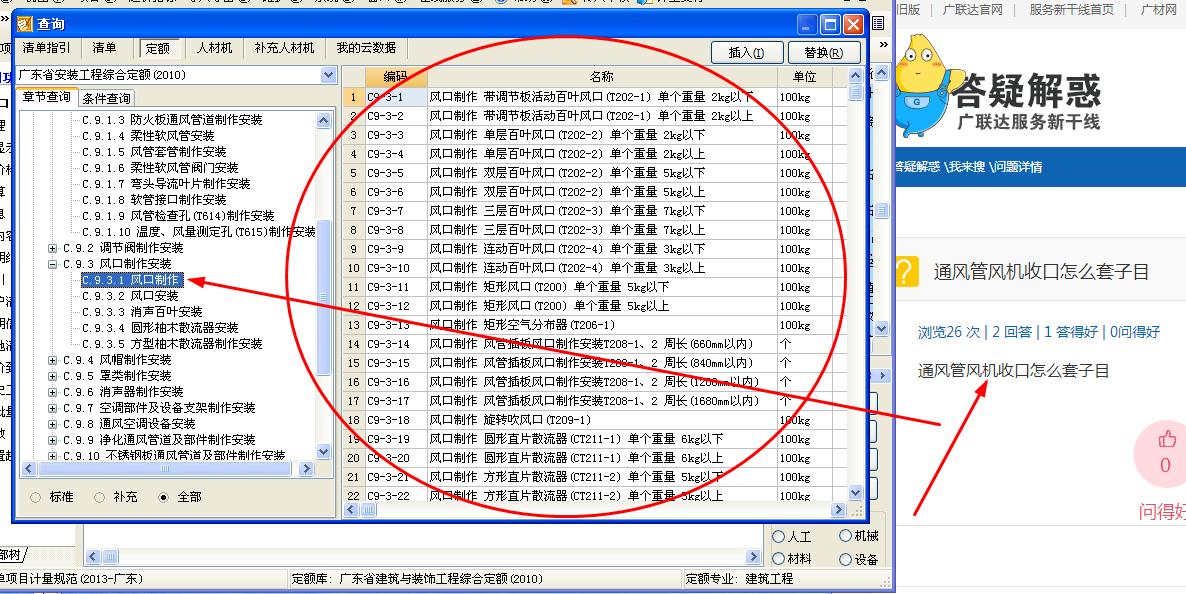
Task: Select row C9-3-5 双层百叶风口
Action: pos(595,173)
